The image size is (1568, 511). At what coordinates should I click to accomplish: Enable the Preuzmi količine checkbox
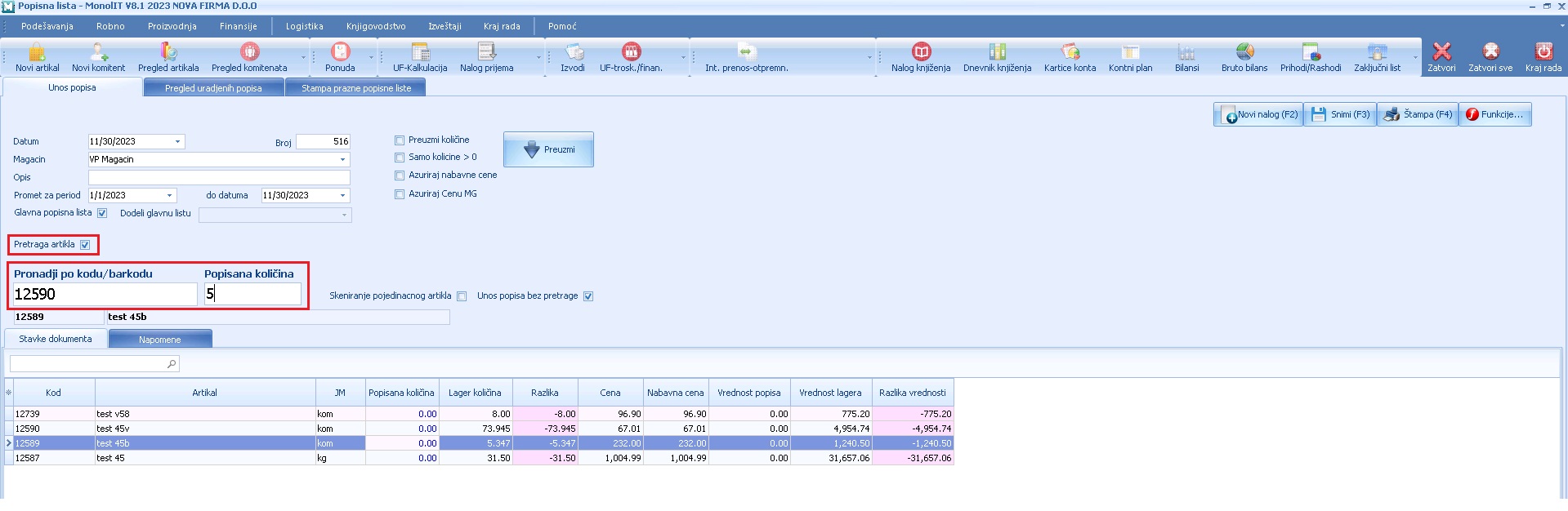pyautogui.click(x=400, y=140)
